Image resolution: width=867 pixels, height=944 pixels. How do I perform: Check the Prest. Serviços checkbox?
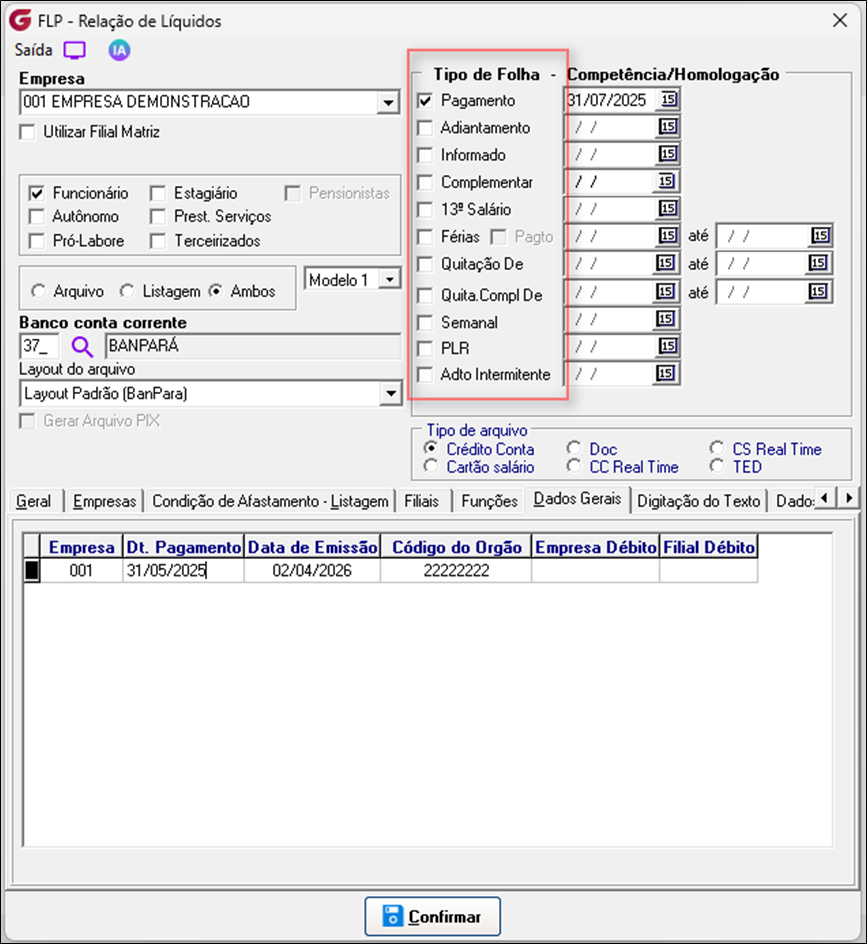[158, 217]
